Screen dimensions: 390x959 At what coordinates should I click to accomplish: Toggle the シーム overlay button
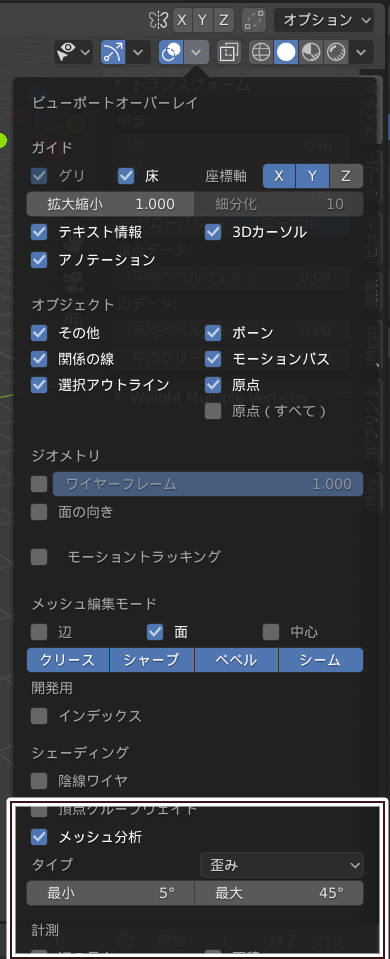[321, 660]
